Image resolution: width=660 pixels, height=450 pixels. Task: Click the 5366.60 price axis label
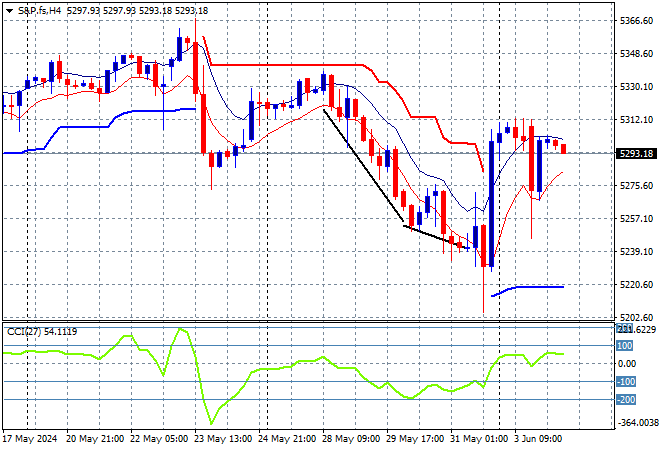[636, 21]
